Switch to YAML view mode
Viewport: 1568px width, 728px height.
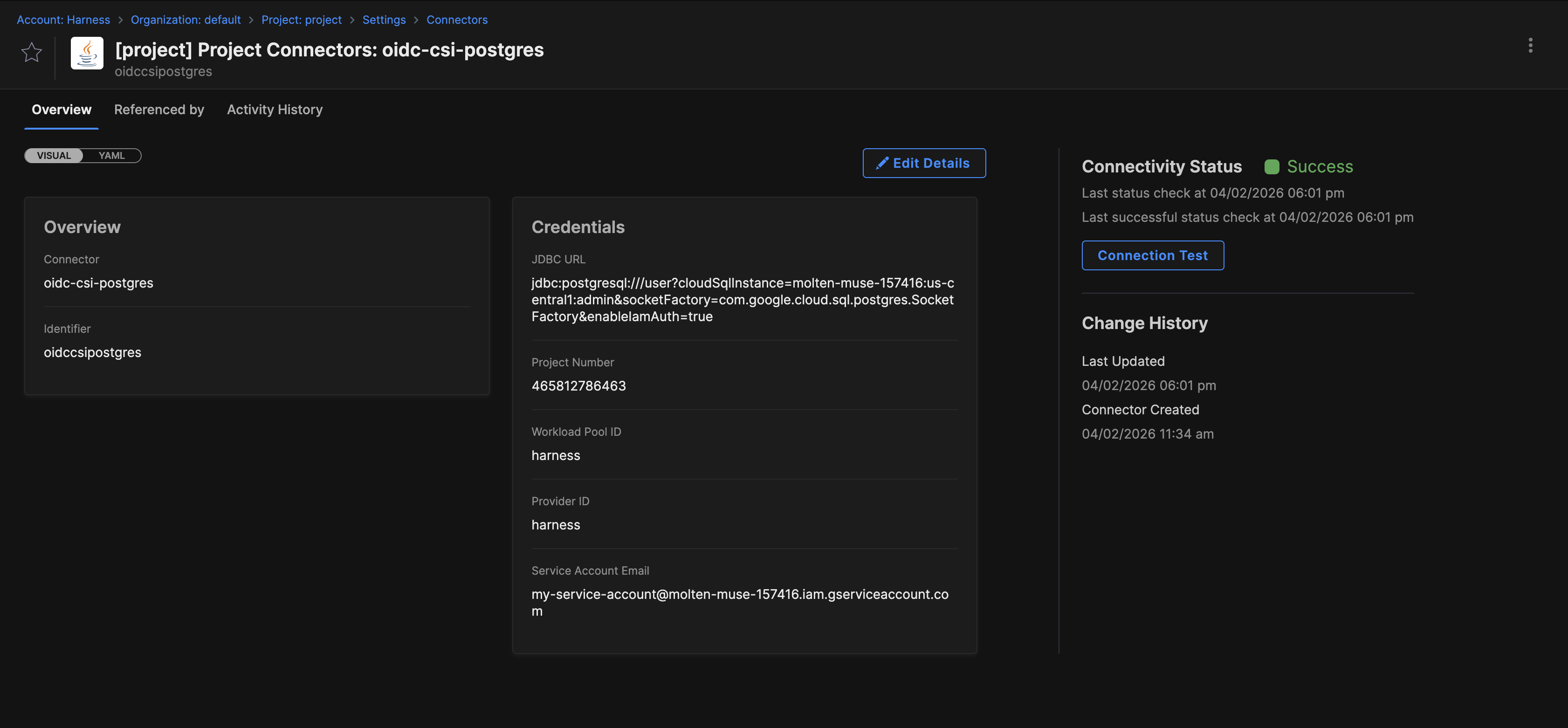click(111, 156)
